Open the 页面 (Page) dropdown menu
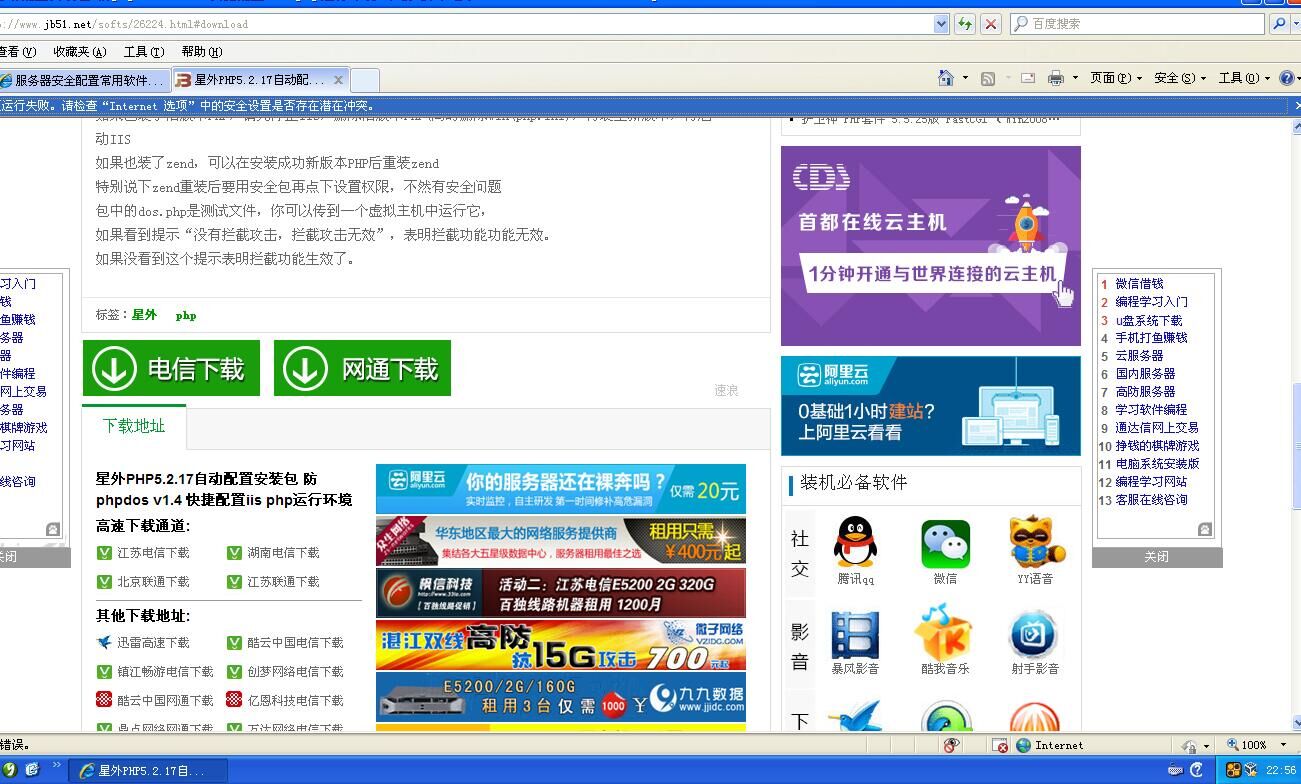1301x784 pixels. coord(1114,78)
